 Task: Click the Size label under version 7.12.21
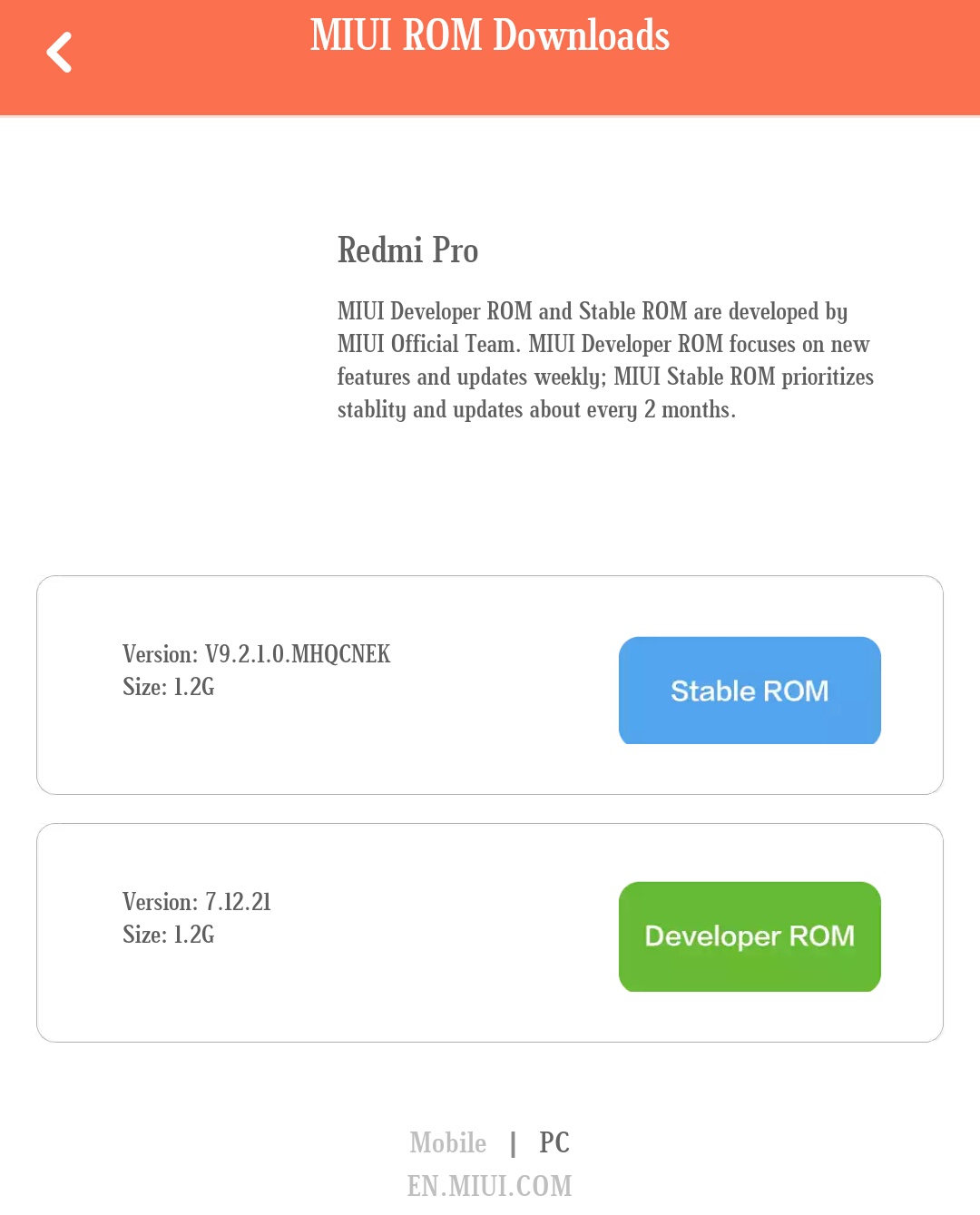(x=169, y=935)
